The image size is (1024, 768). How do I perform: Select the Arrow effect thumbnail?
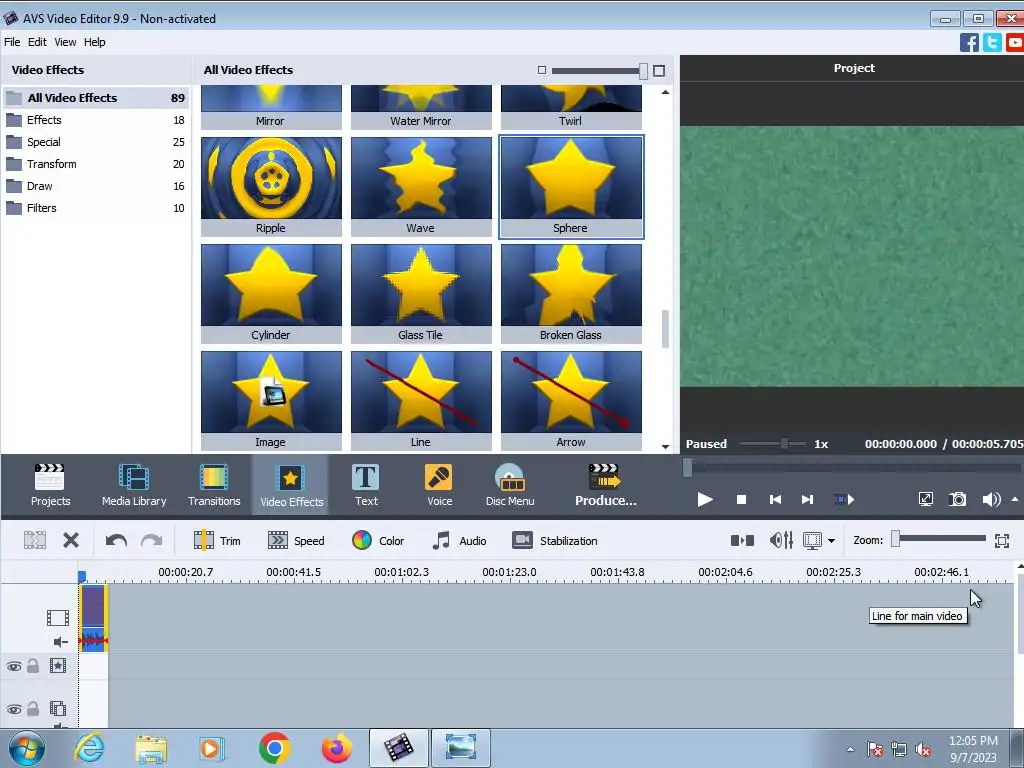[571, 400]
